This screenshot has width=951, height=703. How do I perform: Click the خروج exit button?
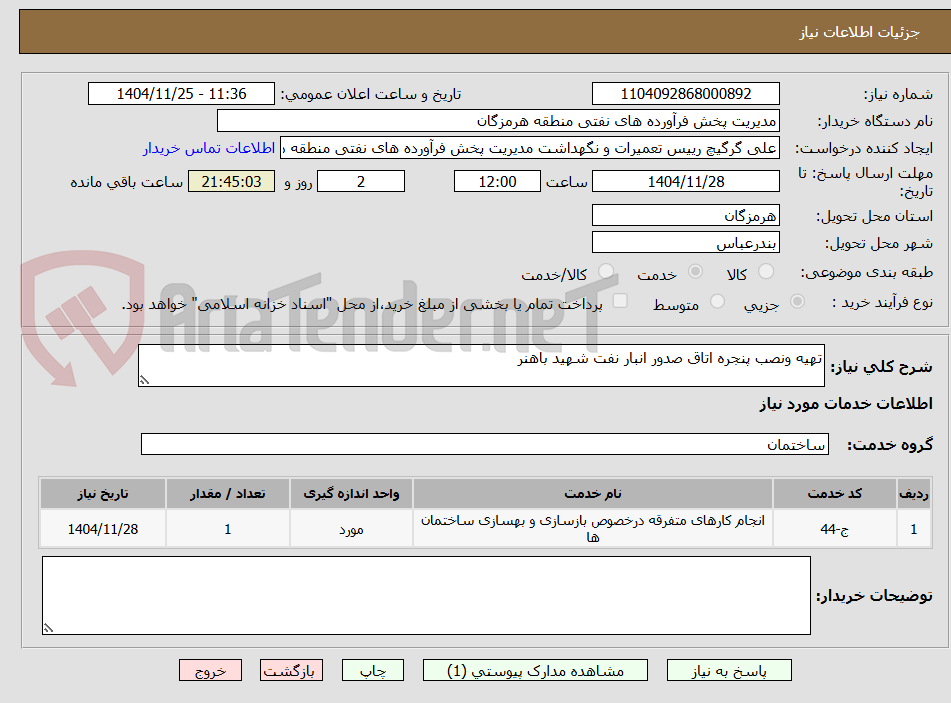(x=210, y=671)
